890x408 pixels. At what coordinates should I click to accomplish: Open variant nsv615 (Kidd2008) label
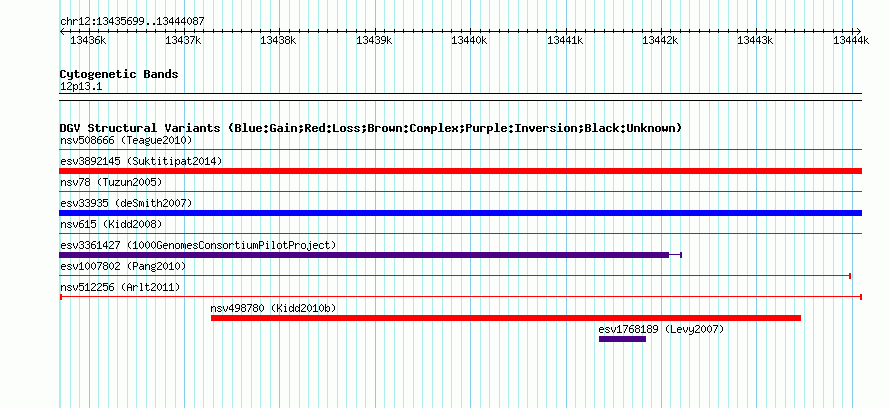pyautogui.click(x=111, y=224)
